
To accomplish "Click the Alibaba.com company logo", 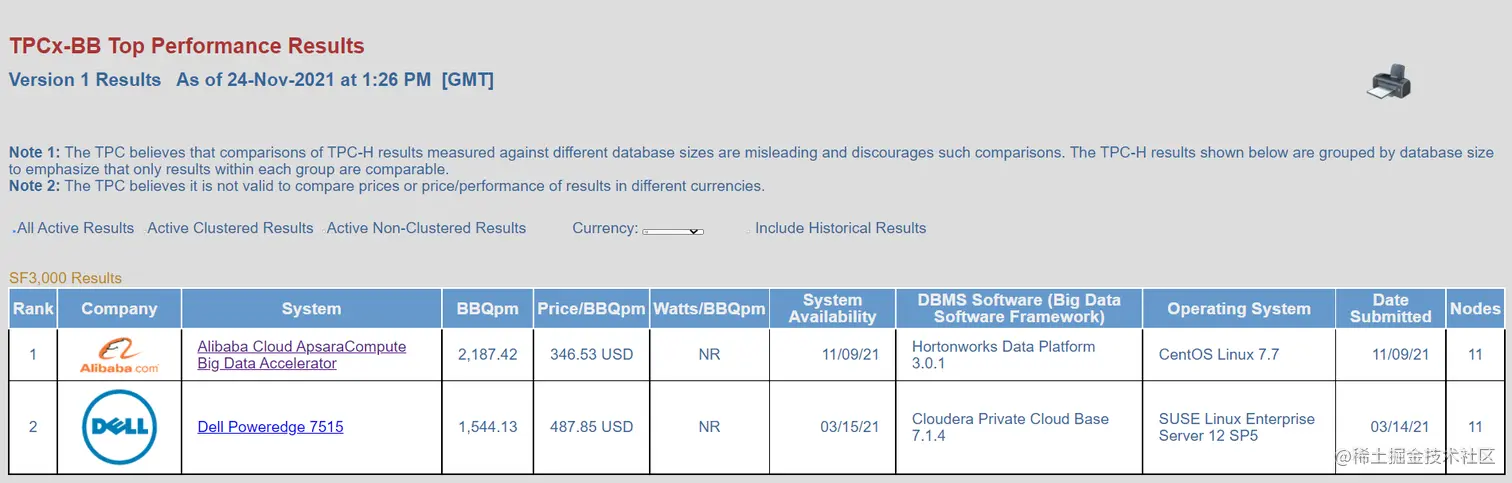I will (119, 355).
